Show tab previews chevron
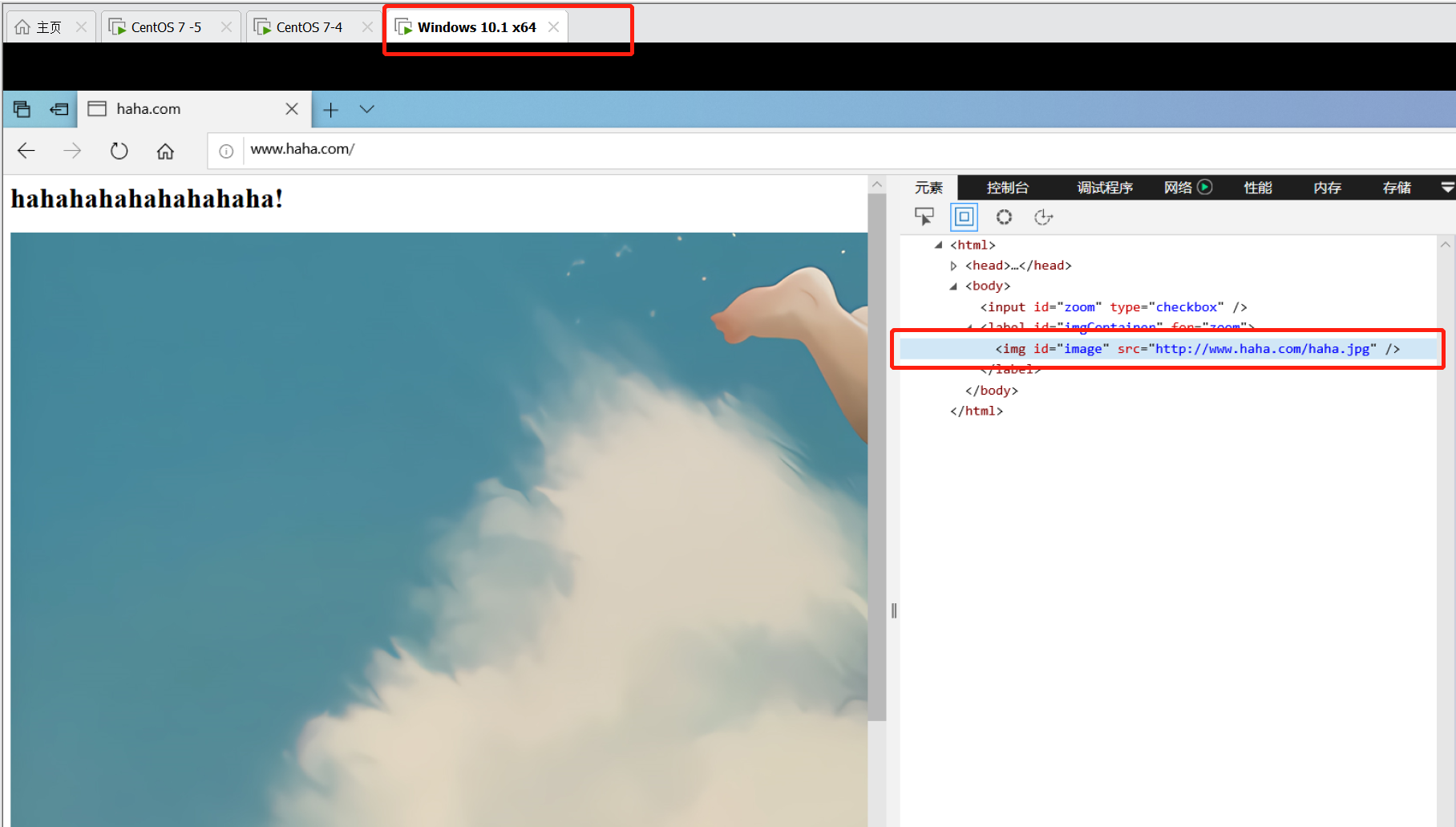1456x827 pixels. (x=367, y=109)
